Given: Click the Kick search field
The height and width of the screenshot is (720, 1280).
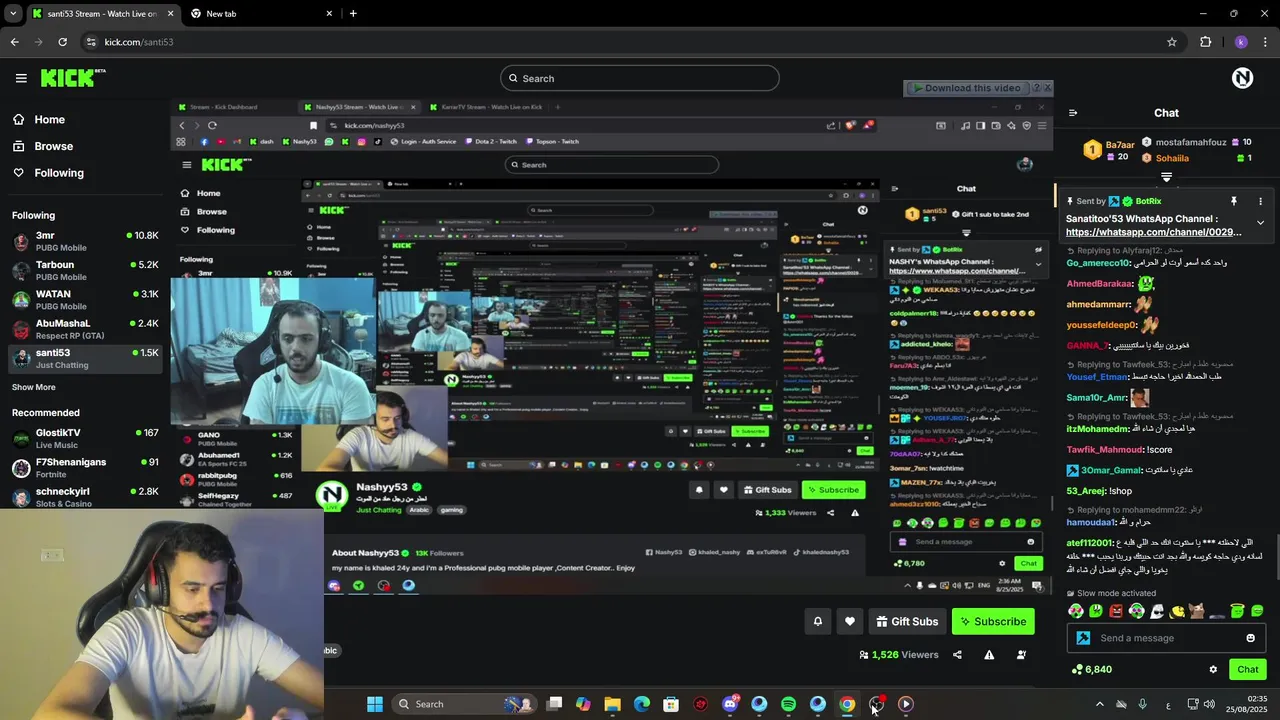Looking at the screenshot, I should 640,78.
